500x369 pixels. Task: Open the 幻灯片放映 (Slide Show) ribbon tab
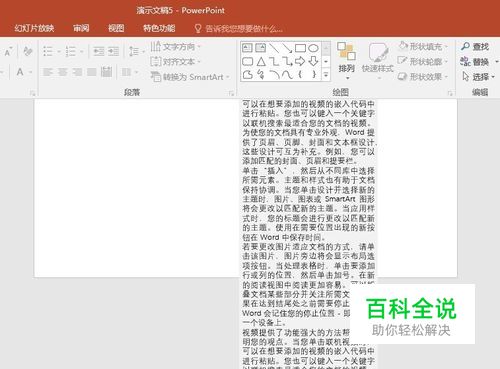tap(34, 28)
